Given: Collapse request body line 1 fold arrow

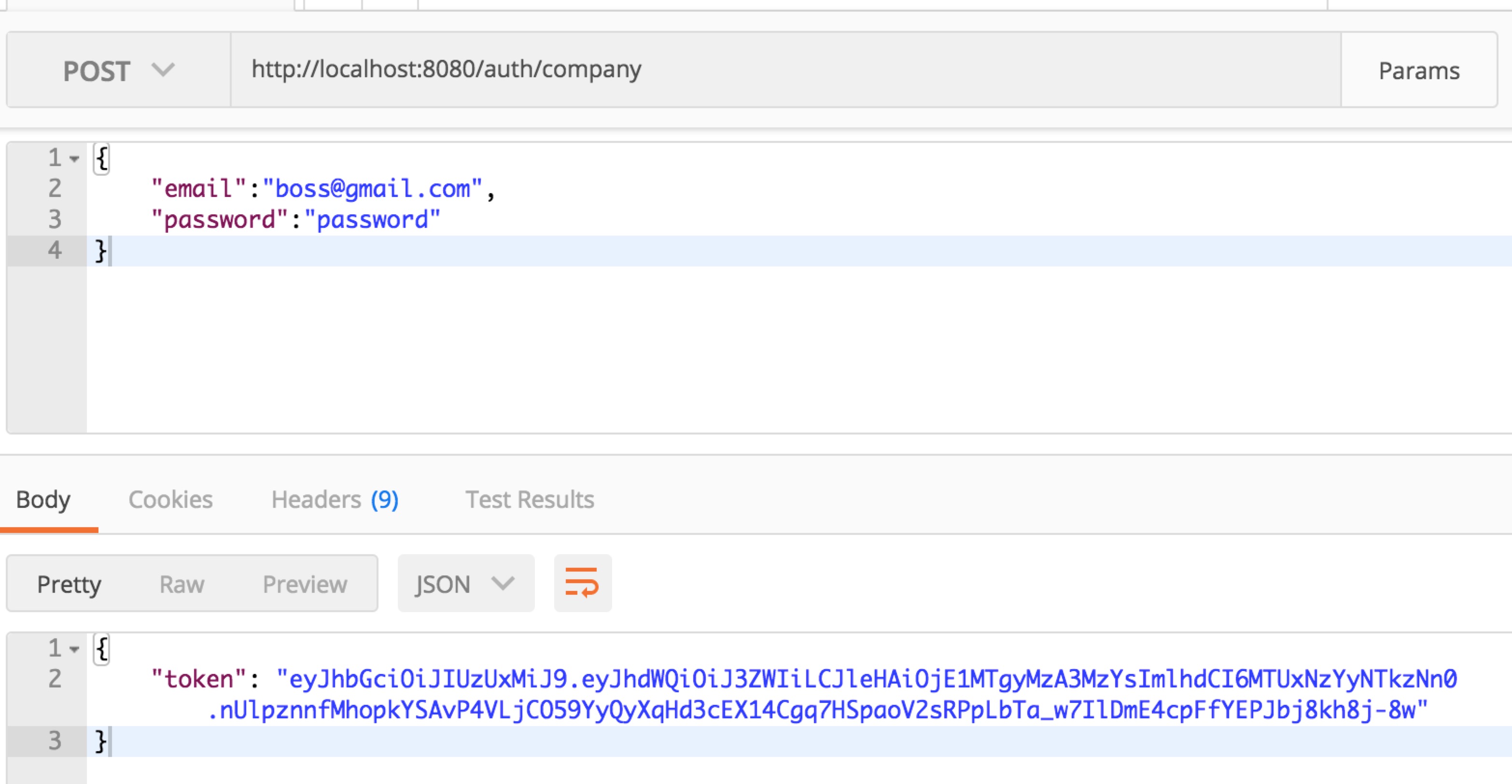Looking at the screenshot, I should (74, 158).
